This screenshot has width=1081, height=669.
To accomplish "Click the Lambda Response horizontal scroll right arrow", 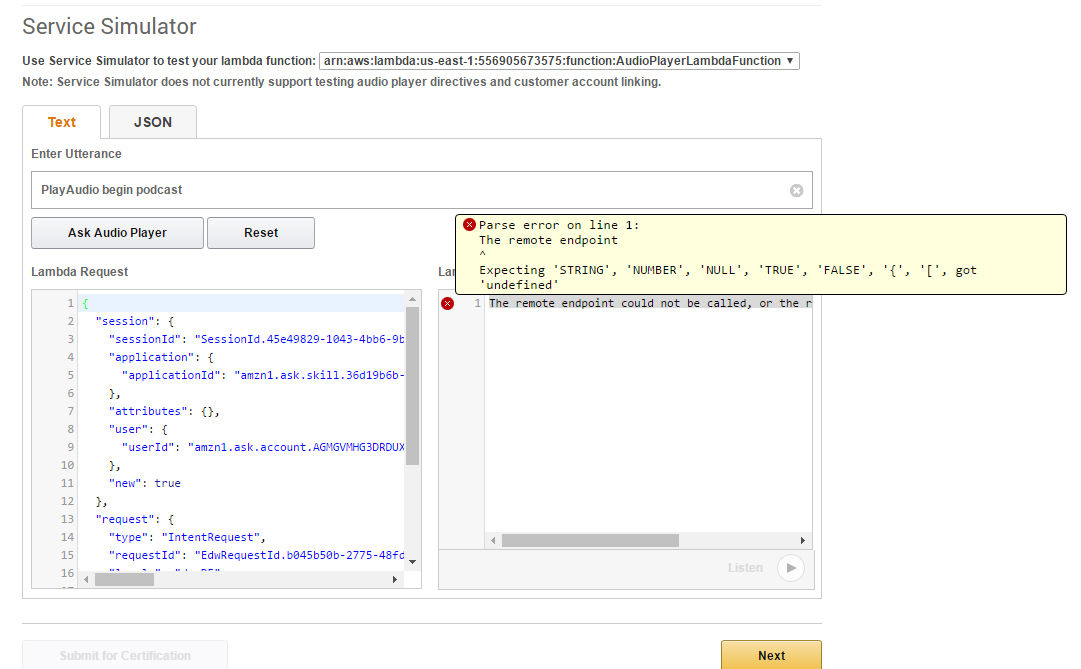I will click(803, 540).
